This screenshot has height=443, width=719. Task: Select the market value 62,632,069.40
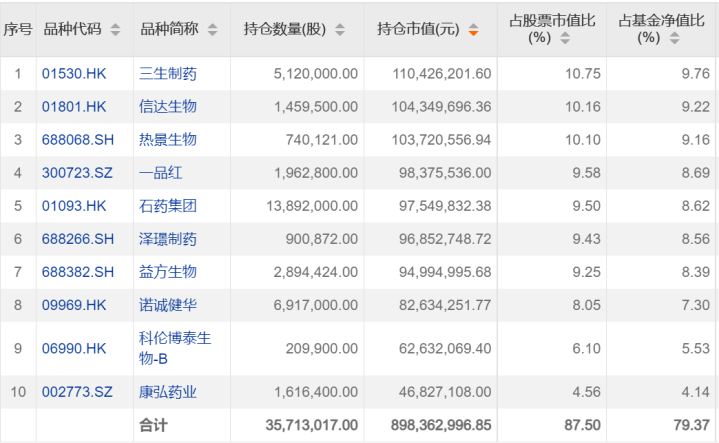pyautogui.click(x=445, y=349)
